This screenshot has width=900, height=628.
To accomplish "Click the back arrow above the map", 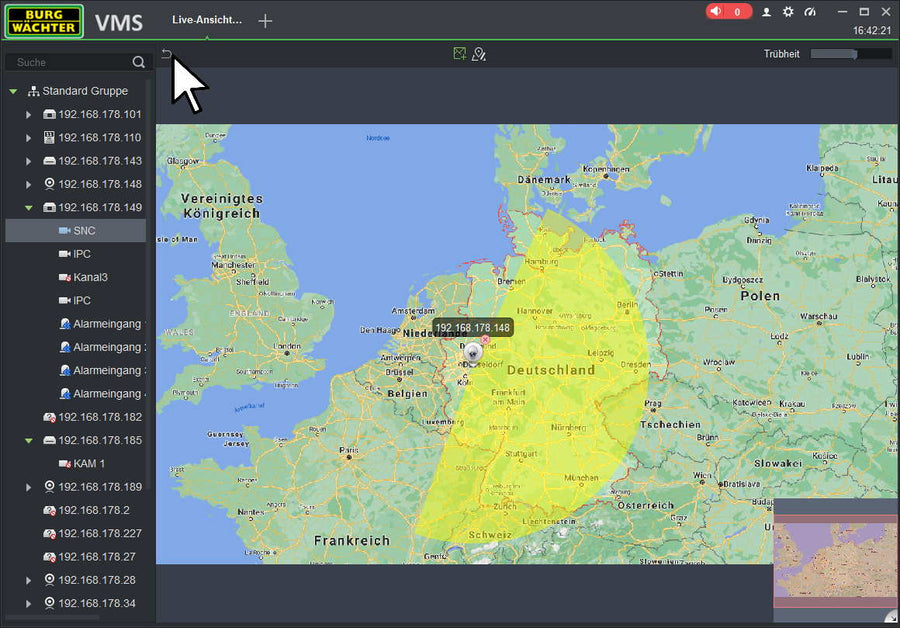I will tap(167, 55).
